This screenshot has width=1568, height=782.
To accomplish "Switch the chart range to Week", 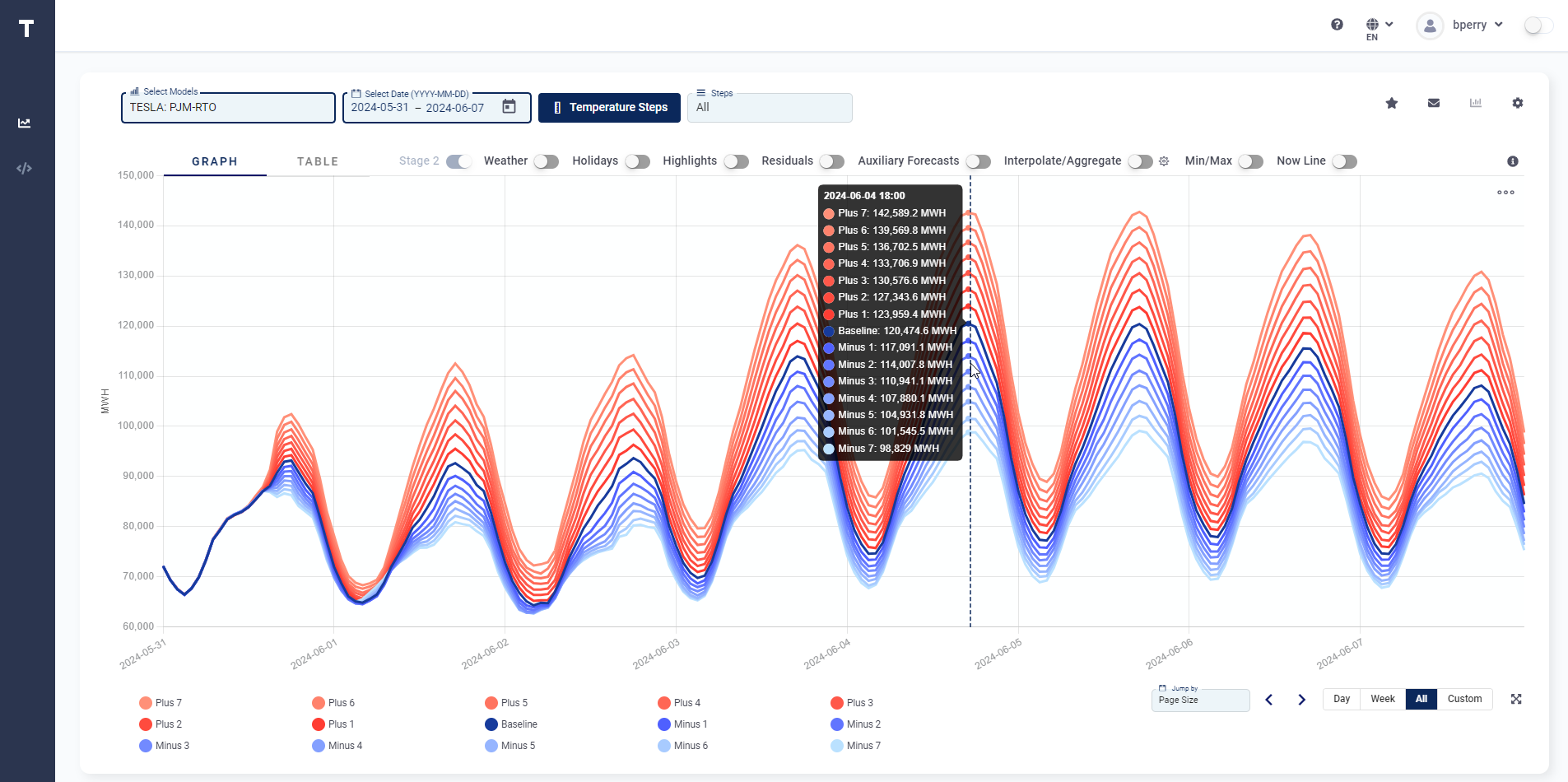I will tap(1382, 699).
